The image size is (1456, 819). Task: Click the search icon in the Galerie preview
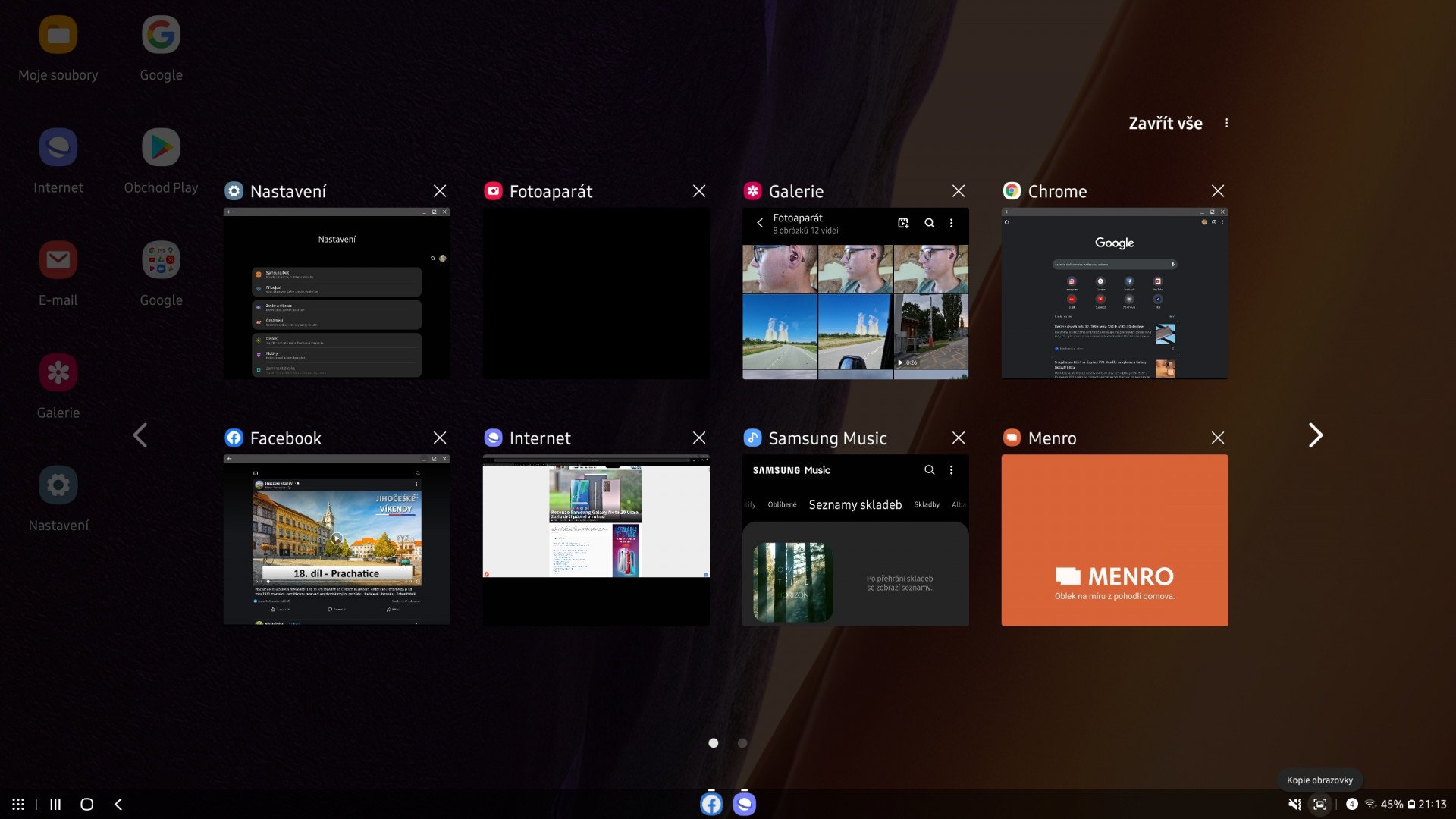click(x=929, y=223)
